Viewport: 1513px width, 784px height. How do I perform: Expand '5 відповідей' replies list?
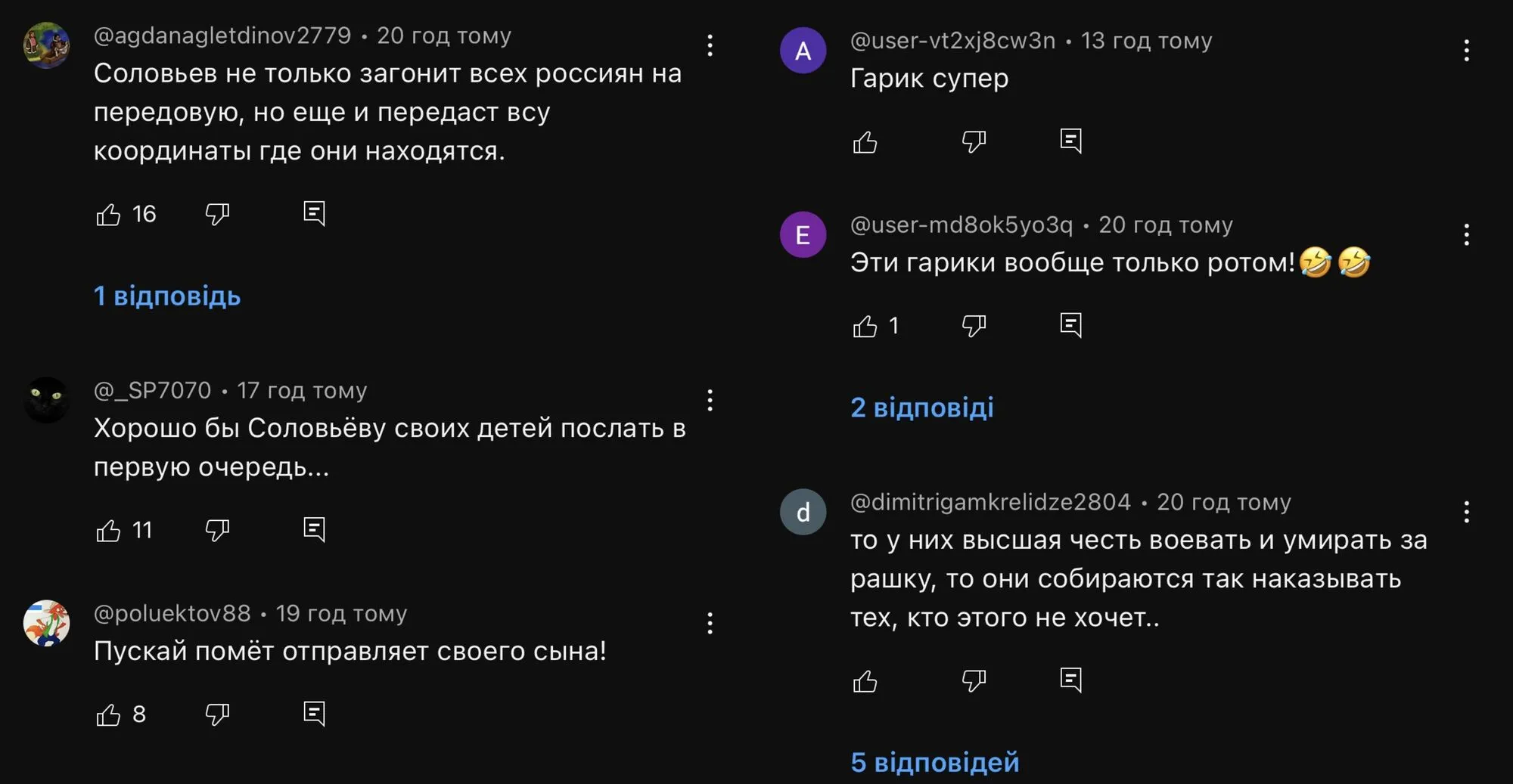[936, 763]
